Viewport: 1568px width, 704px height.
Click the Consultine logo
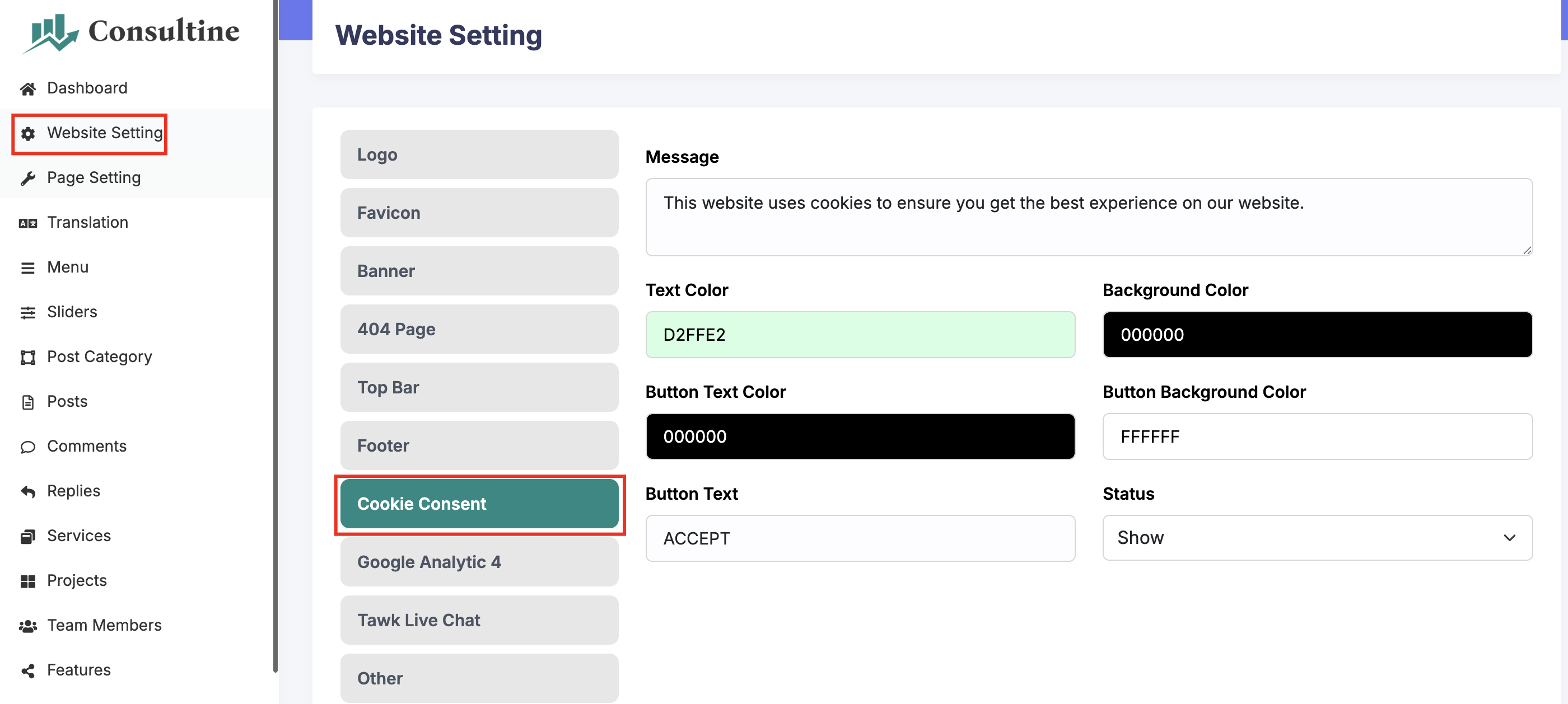coord(131,32)
